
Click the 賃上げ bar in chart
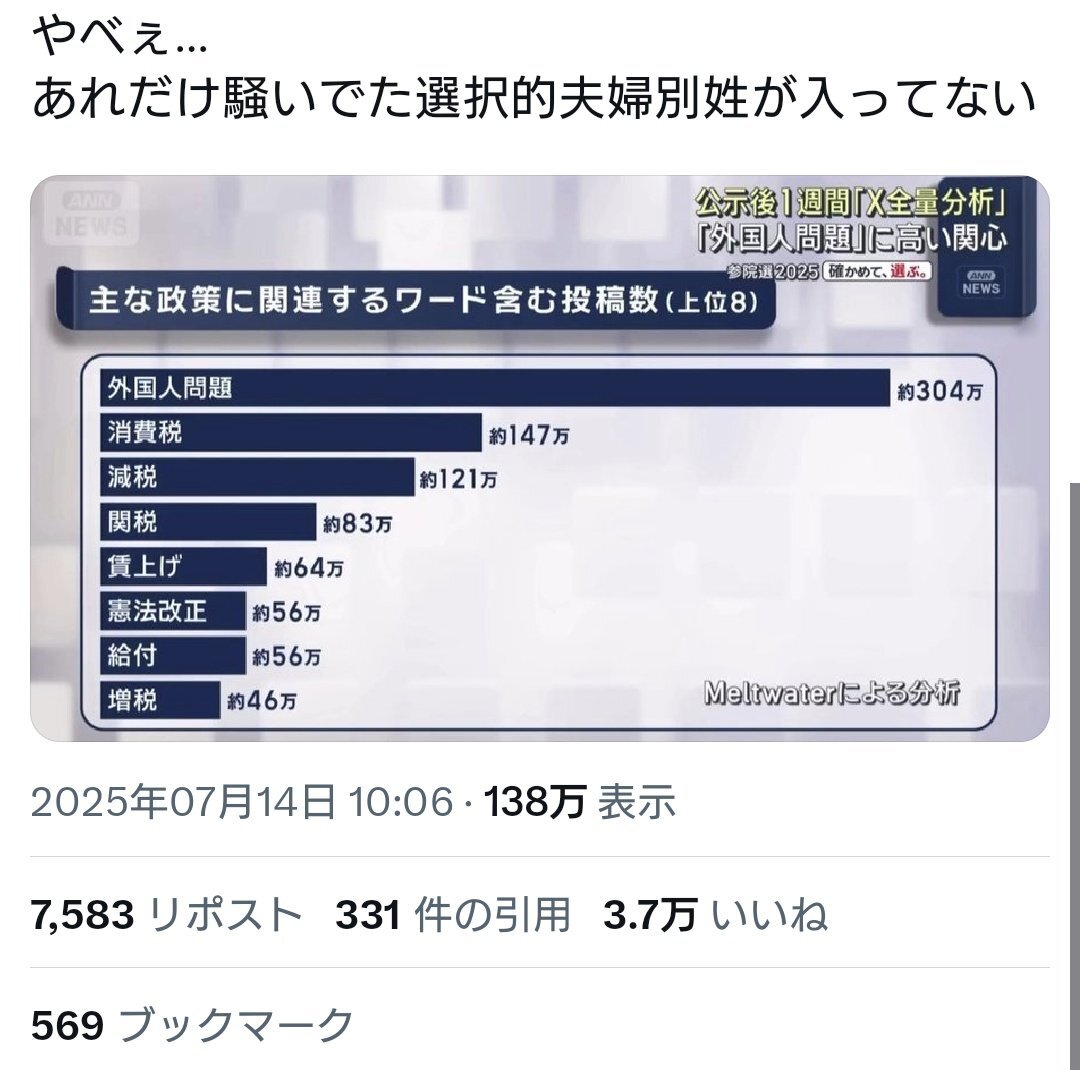tap(183, 566)
